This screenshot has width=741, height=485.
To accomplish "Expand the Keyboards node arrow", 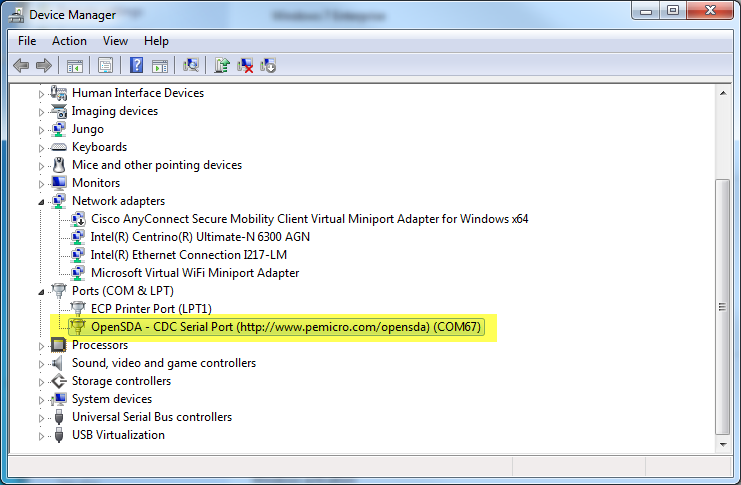I will [41, 148].
